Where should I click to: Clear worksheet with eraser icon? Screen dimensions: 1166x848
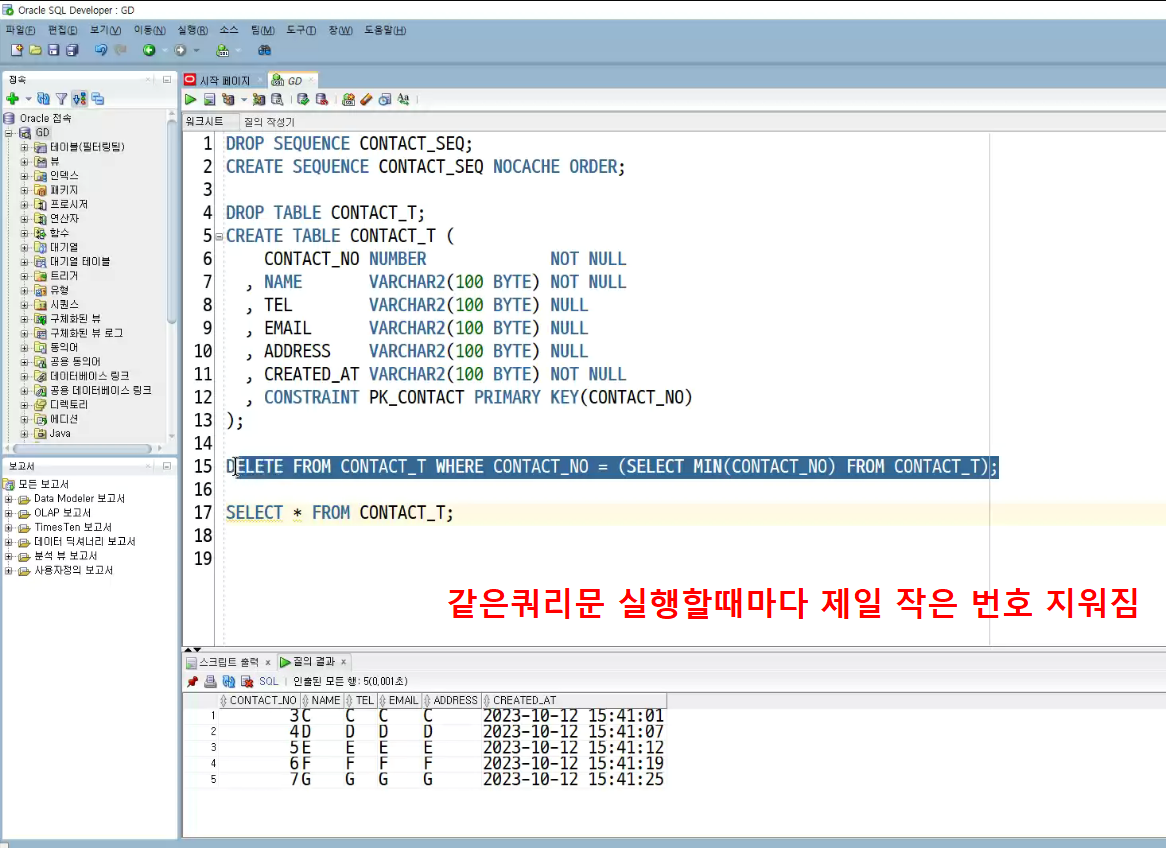(367, 99)
